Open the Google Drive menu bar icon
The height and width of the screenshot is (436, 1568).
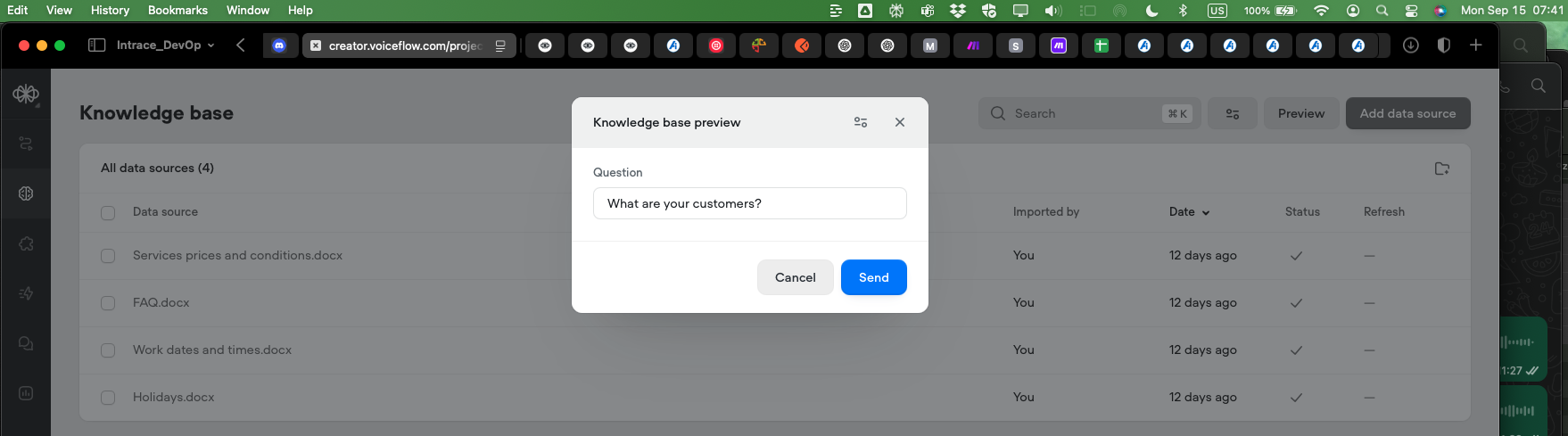pyautogui.click(x=865, y=11)
